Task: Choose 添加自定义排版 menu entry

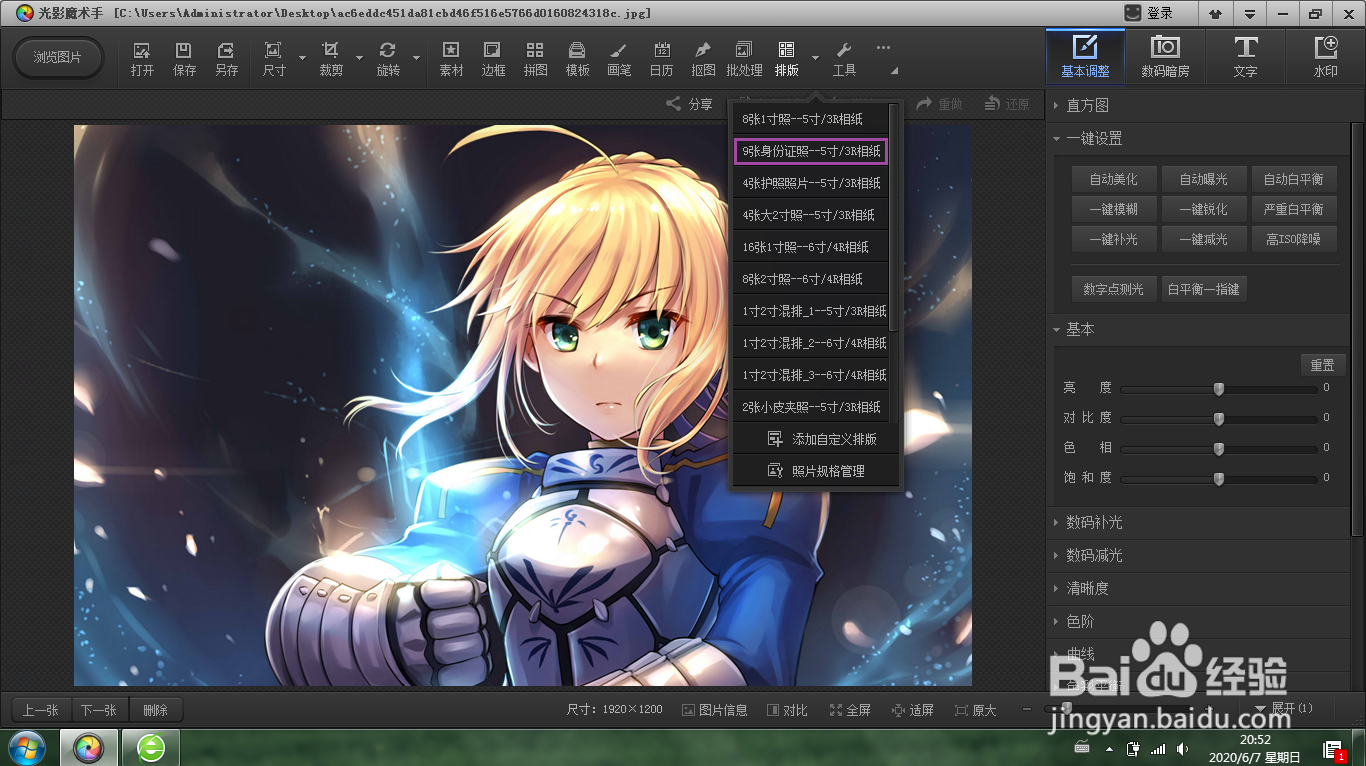Action: point(816,439)
